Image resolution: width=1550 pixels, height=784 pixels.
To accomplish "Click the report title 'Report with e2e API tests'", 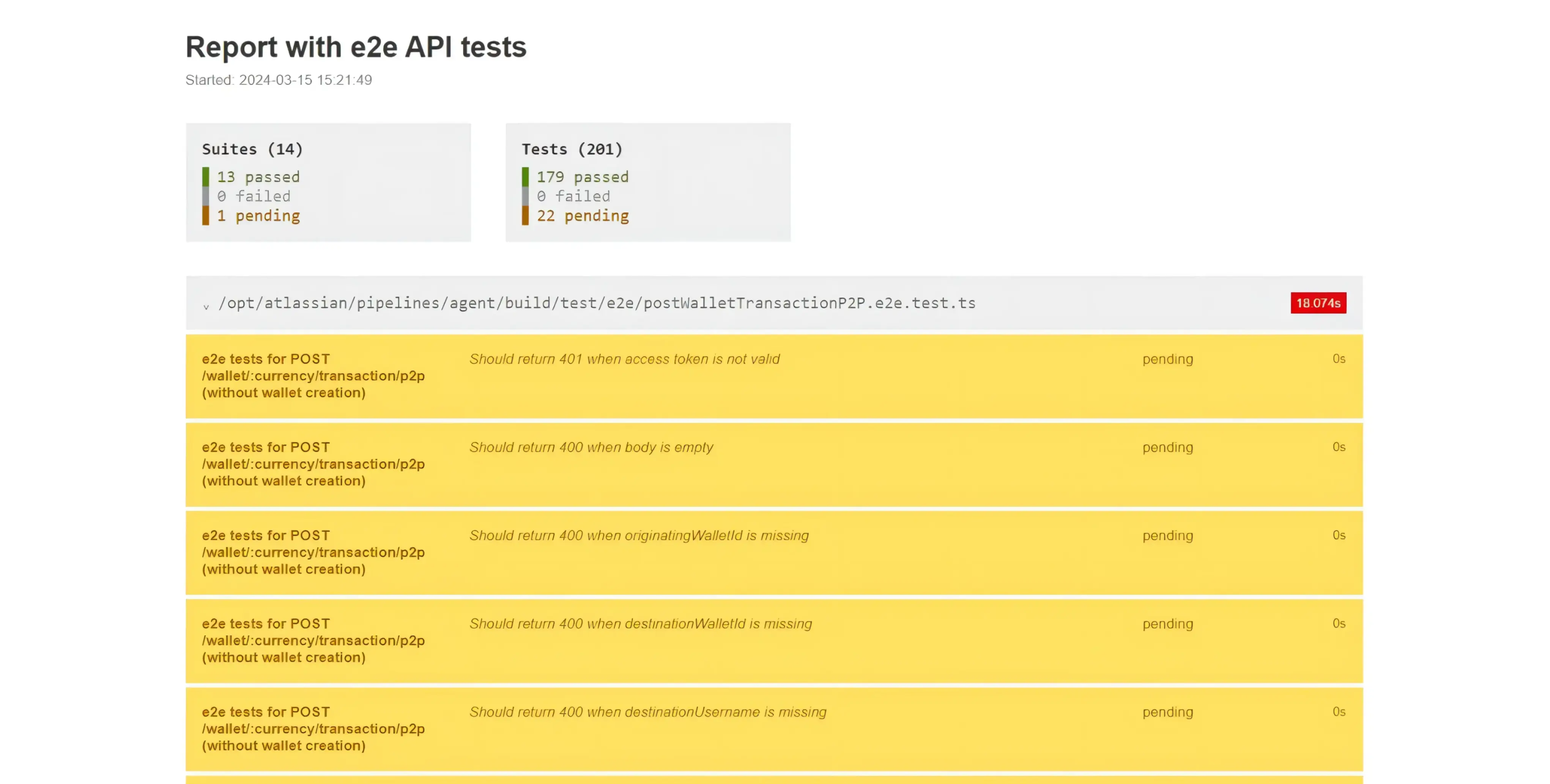I will pos(356,47).
